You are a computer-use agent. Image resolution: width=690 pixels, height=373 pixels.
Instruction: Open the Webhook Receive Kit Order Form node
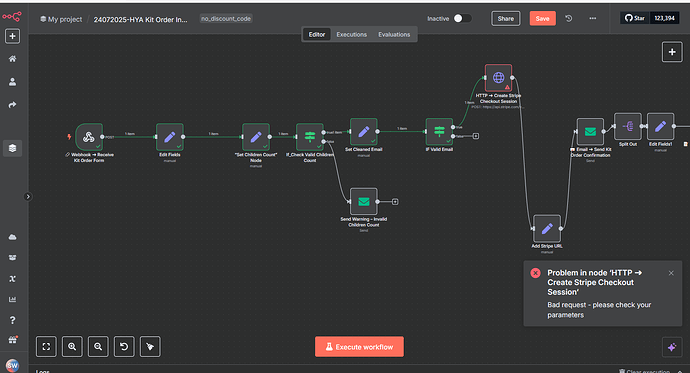click(89, 137)
